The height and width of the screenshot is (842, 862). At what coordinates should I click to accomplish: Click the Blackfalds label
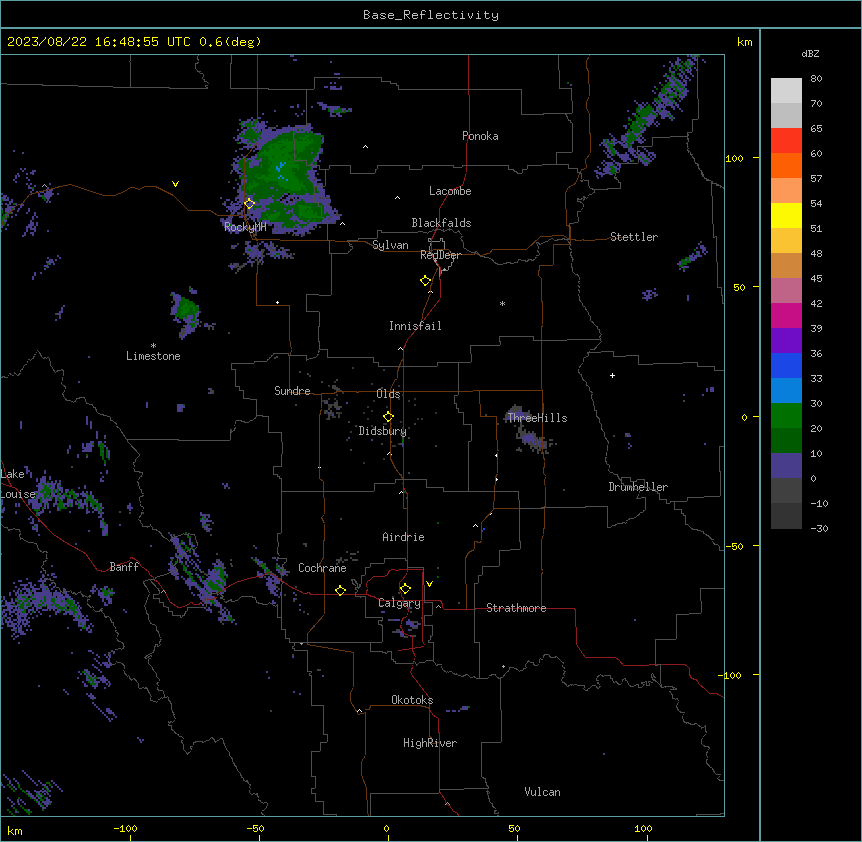441,223
